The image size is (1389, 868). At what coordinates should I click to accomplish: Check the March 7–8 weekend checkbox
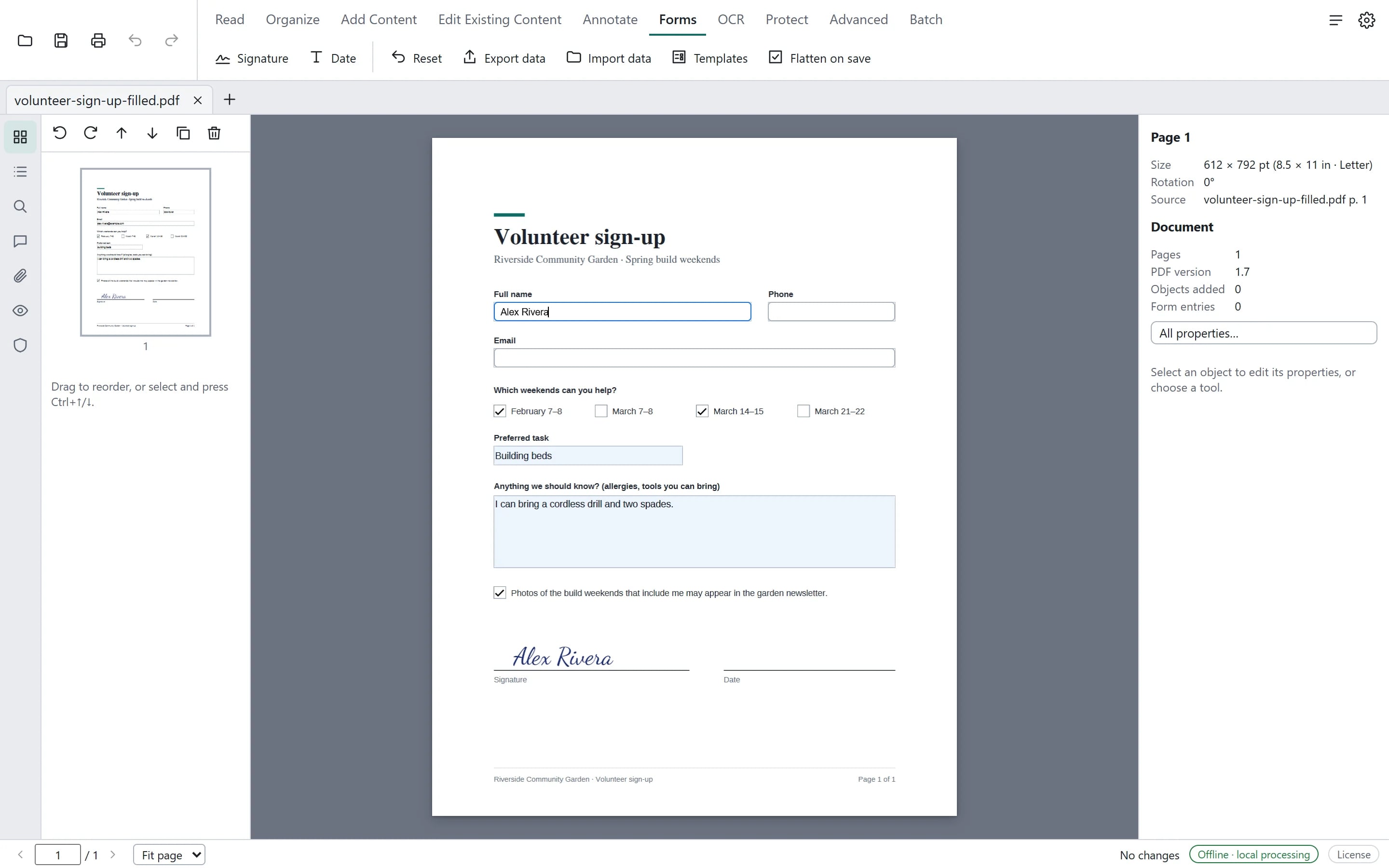click(601, 411)
